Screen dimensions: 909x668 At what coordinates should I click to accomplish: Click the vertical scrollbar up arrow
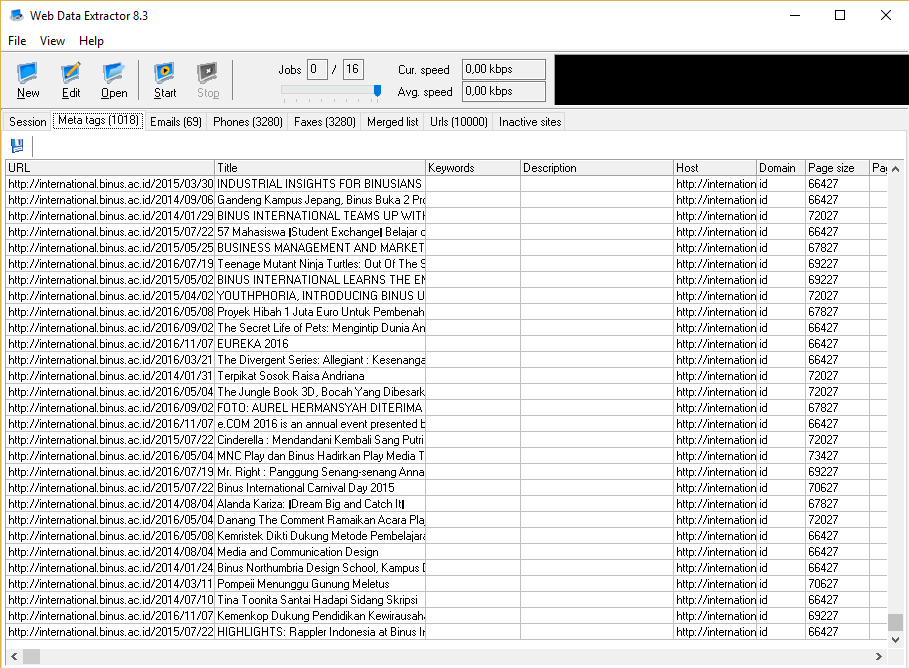point(896,169)
